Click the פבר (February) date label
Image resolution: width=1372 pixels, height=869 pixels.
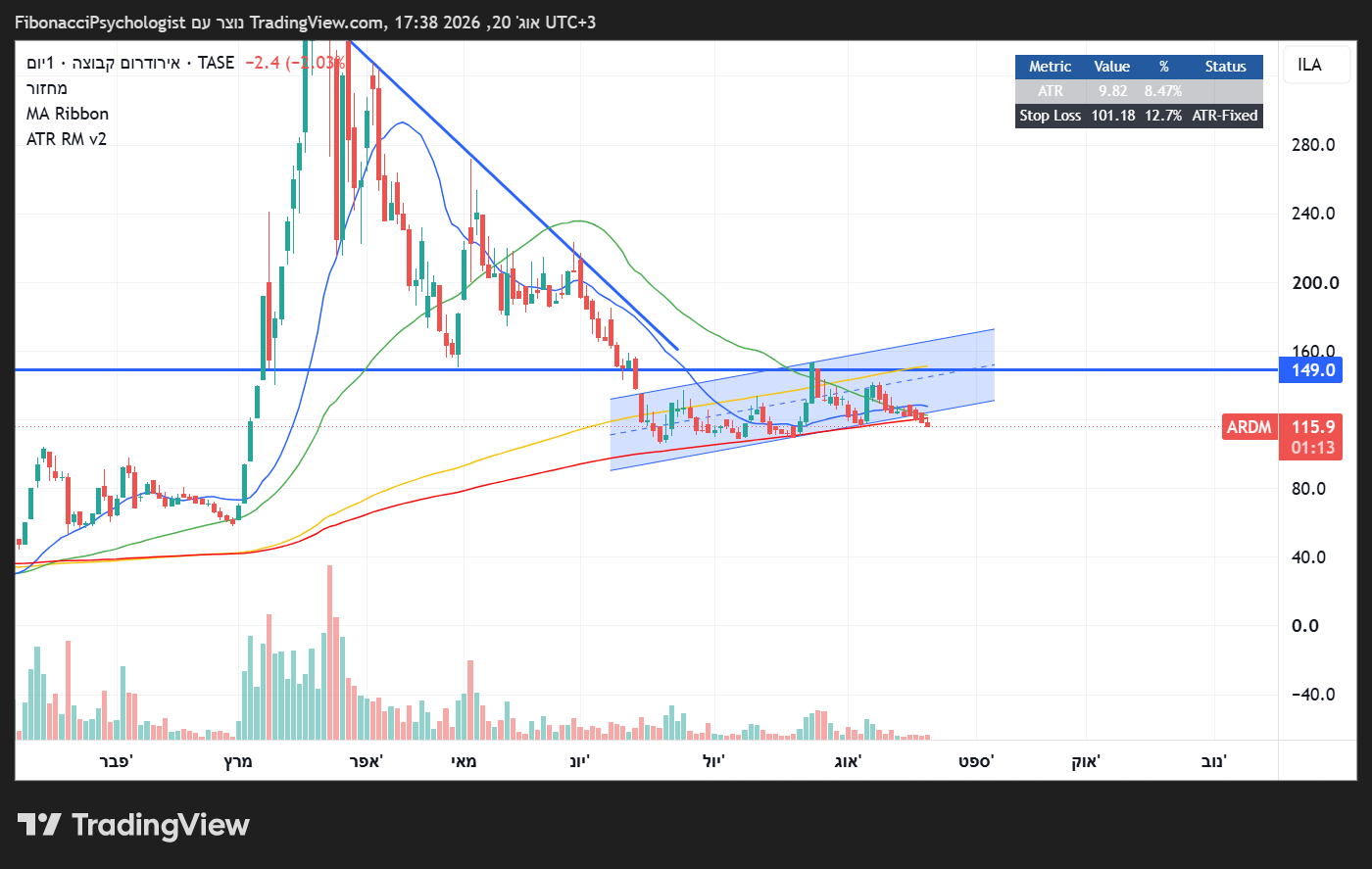[x=116, y=761]
